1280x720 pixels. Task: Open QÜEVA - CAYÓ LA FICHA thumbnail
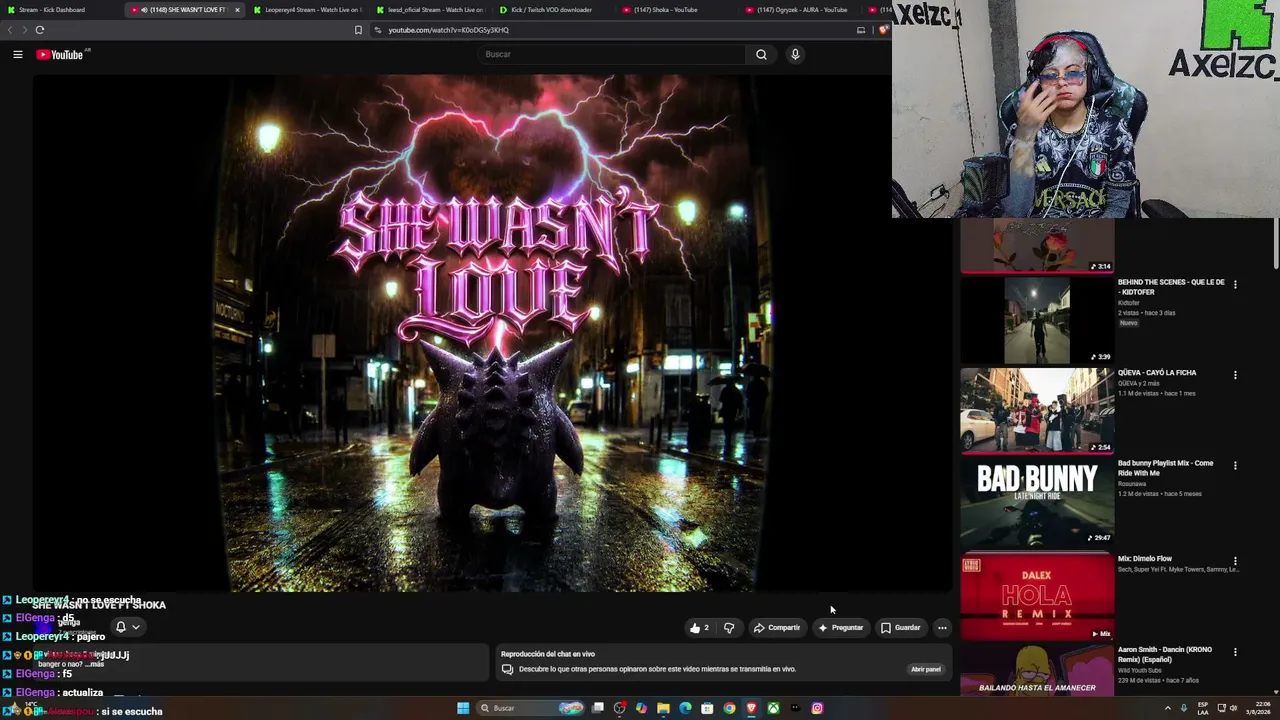(x=1037, y=411)
